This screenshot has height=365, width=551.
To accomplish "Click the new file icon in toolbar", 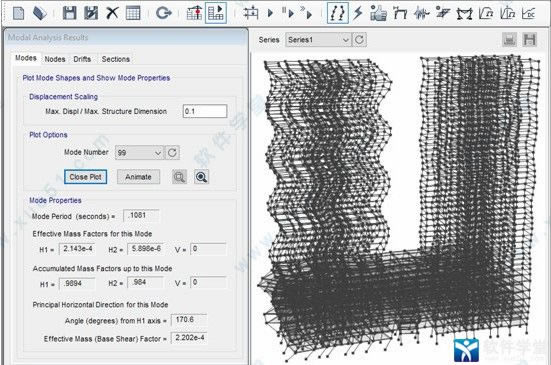I will [x=19, y=13].
